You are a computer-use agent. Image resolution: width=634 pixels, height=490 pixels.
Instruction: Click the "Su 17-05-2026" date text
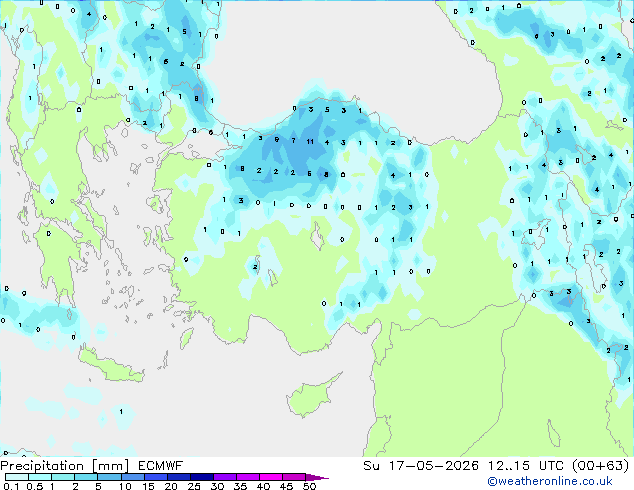(421, 466)
